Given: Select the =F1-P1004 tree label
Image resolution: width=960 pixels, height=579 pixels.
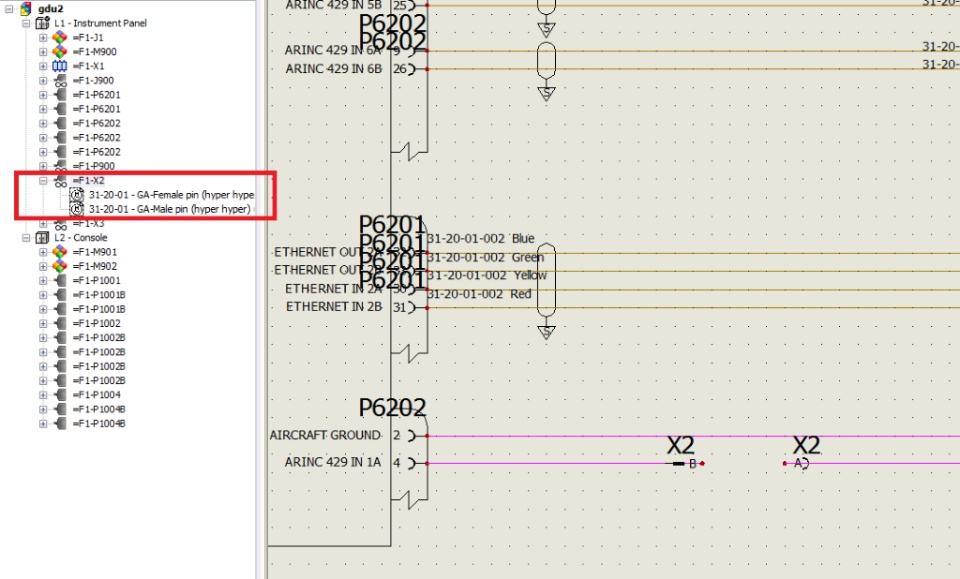Looking at the screenshot, I should 97,395.
